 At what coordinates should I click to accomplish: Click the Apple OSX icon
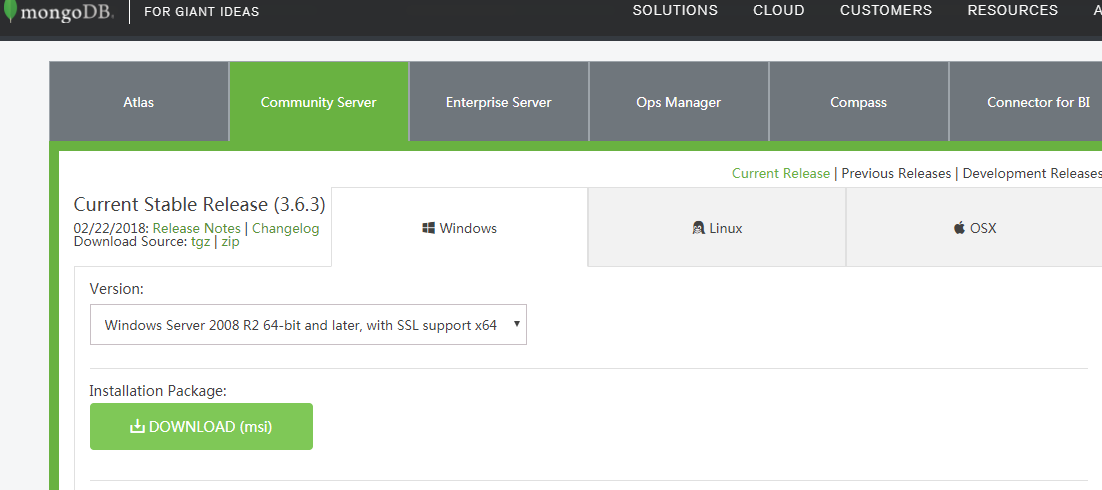click(959, 228)
